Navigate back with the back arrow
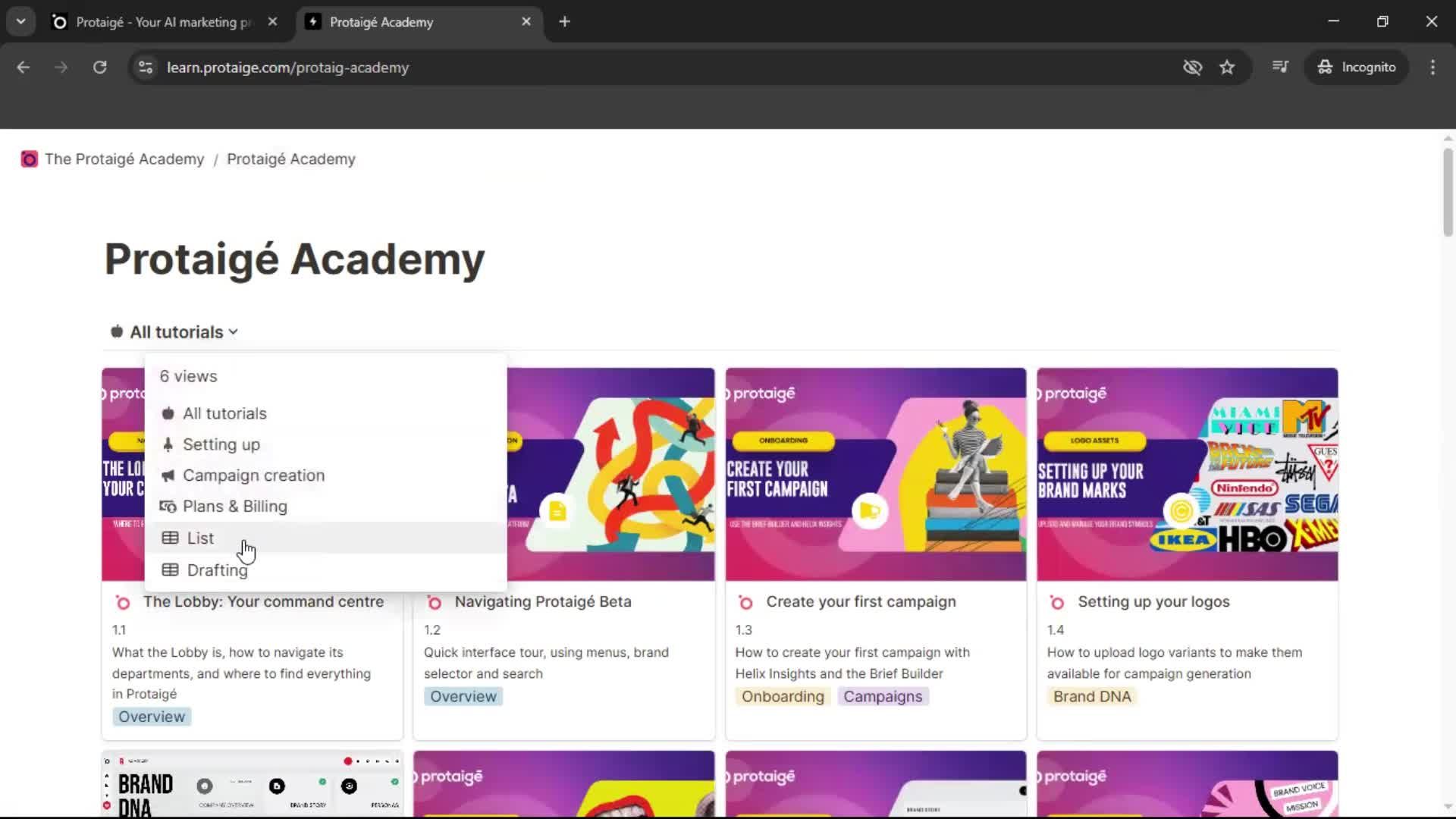The width and height of the screenshot is (1456, 819). click(x=24, y=67)
